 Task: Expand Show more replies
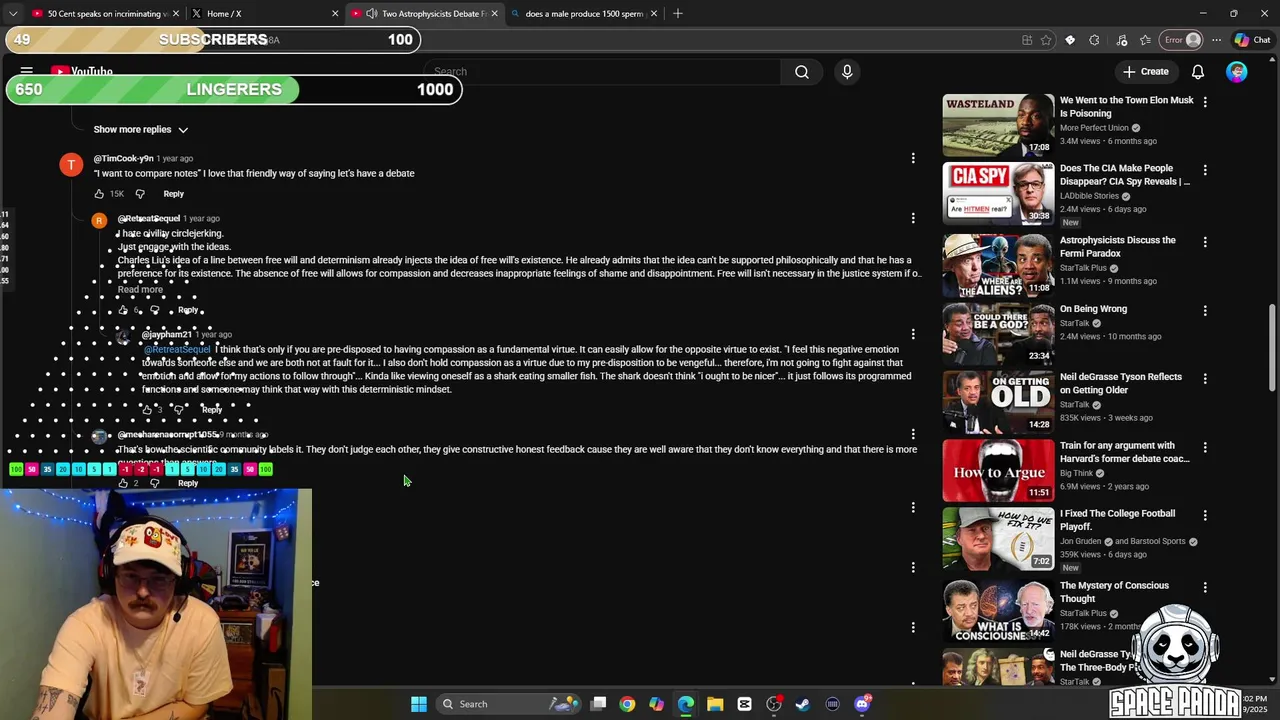coord(141,129)
